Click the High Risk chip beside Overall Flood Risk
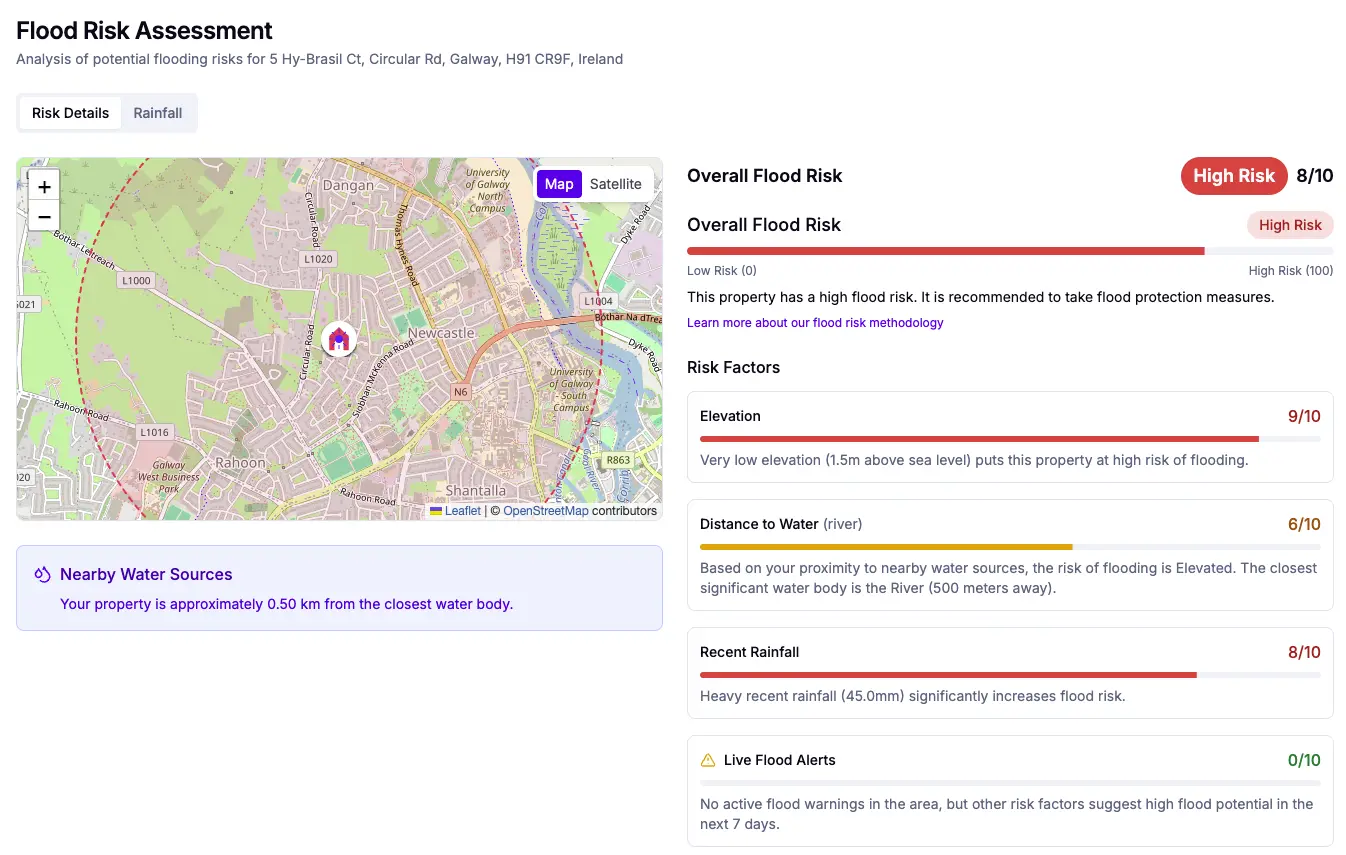 point(1290,224)
